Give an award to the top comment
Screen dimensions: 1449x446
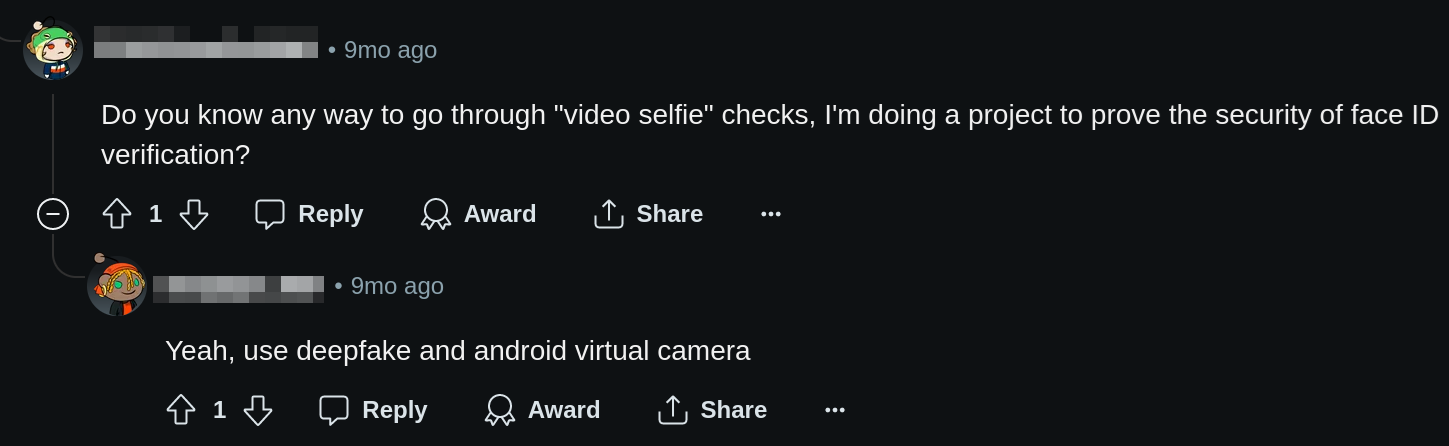click(479, 214)
